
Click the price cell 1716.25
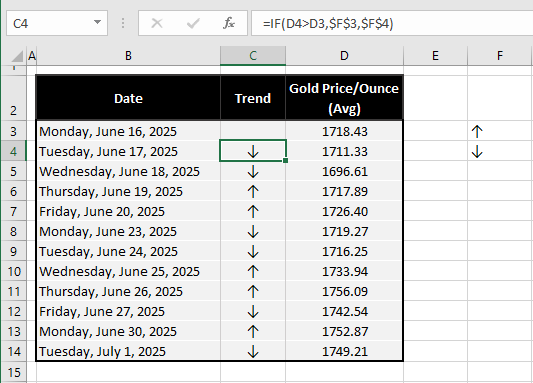pos(344,251)
